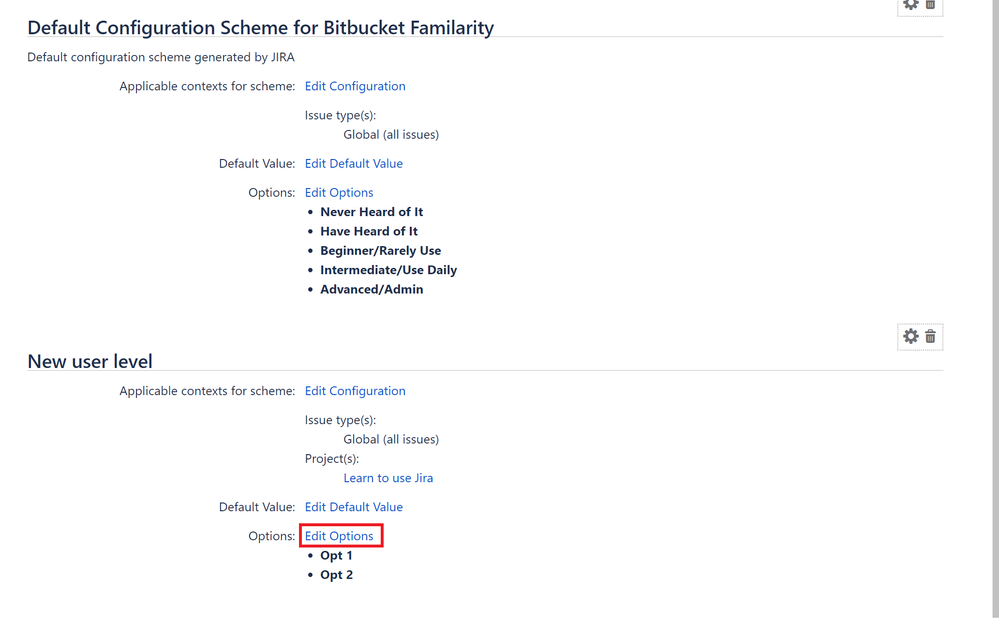
Task: Open the red-highlighted Edit Options link
Action: [x=339, y=536]
